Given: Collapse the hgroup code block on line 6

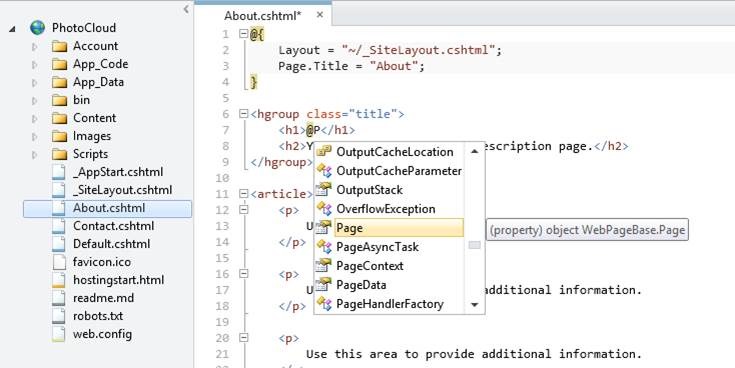Looking at the screenshot, I should (x=243, y=114).
